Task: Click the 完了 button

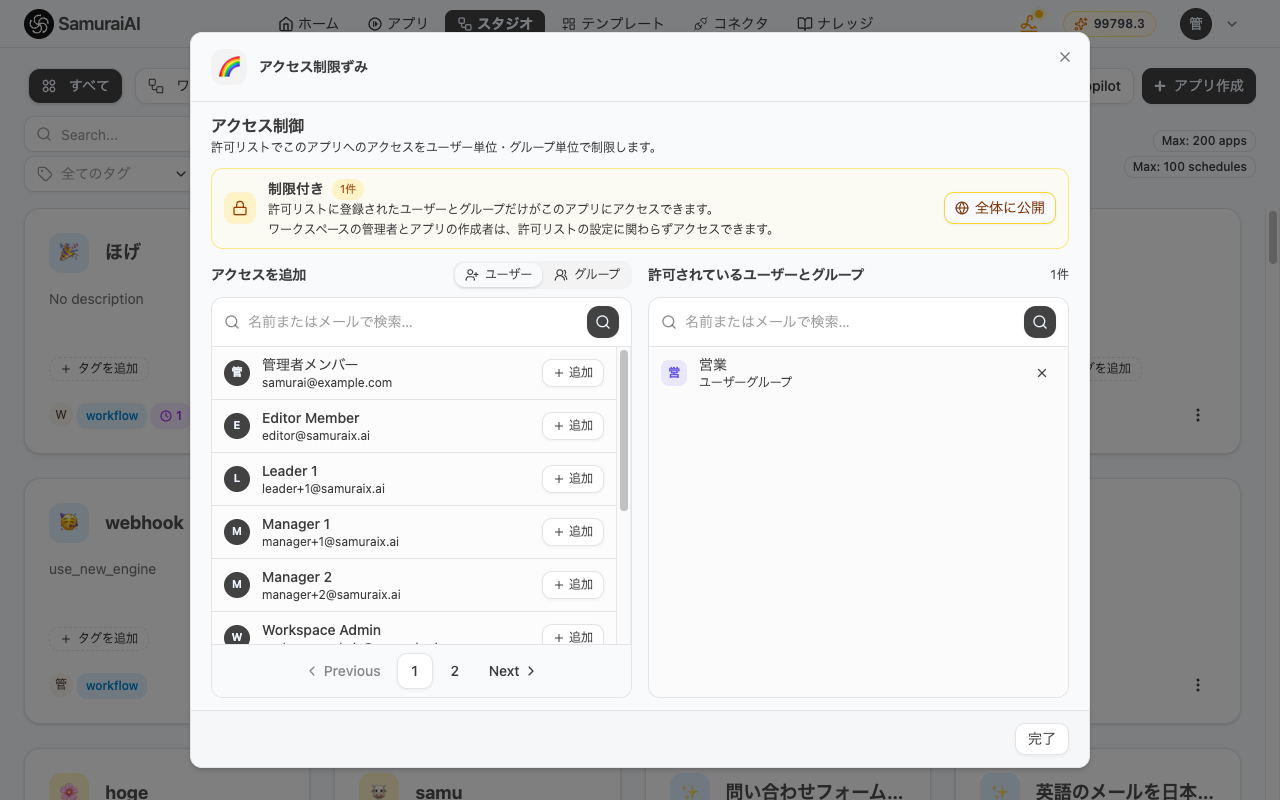Action: coord(1041,739)
